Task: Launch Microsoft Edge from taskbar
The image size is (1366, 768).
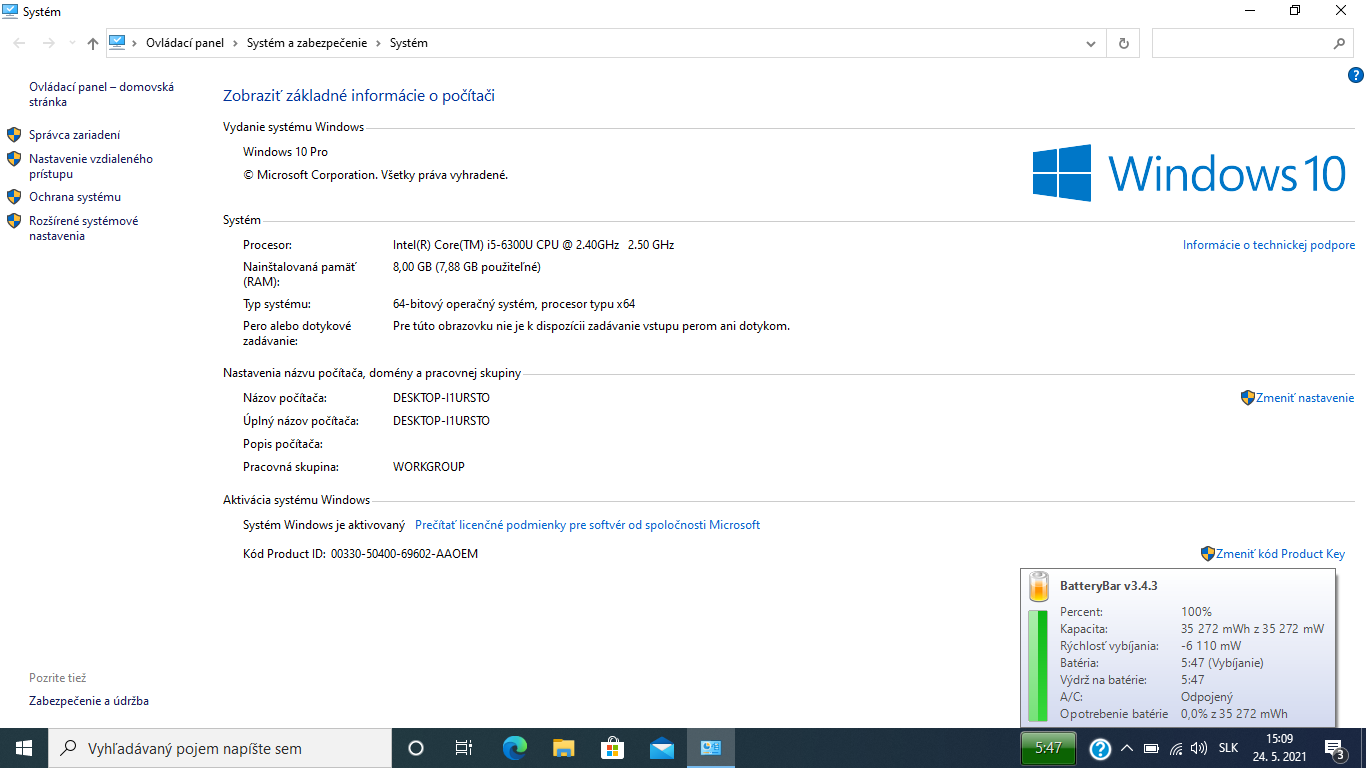Action: tap(515, 748)
